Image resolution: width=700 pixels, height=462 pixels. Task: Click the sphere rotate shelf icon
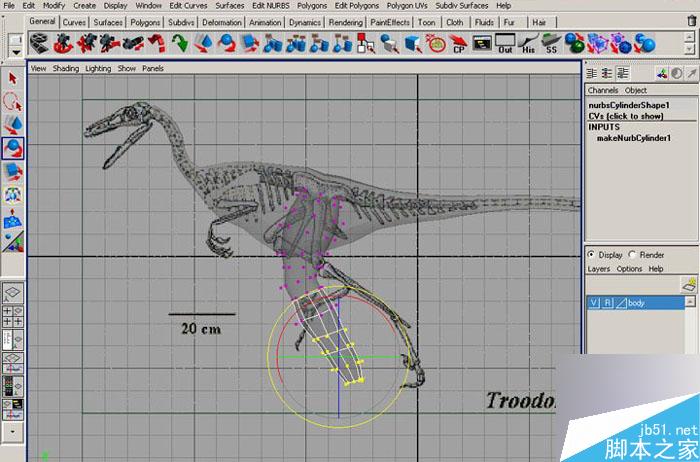click(226, 44)
